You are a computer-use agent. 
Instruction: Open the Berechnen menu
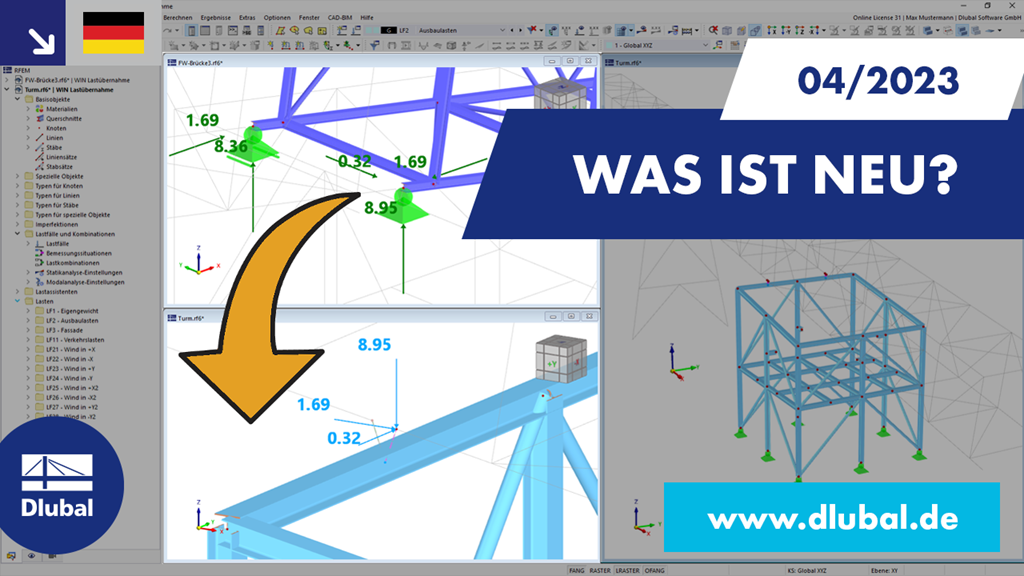tap(178, 18)
